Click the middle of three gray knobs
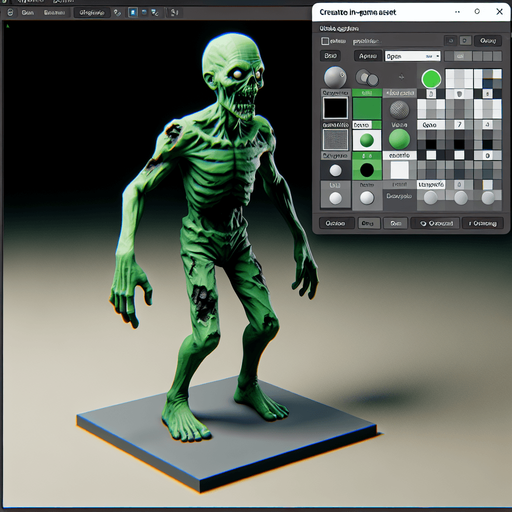 click(461, 198)
